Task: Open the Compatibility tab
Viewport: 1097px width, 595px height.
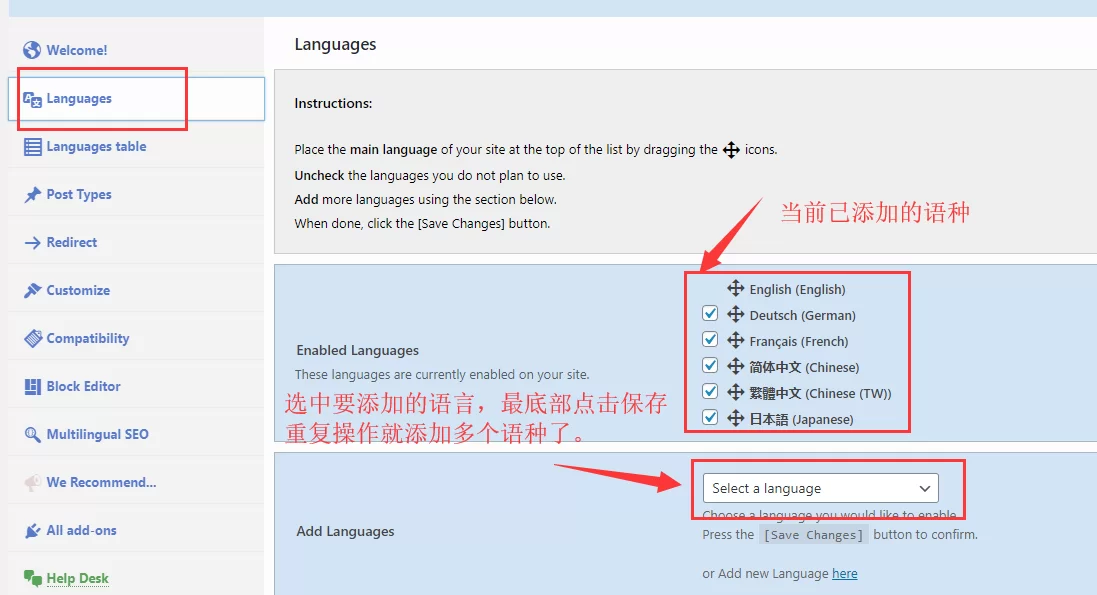Action: pyautogui.click(x=136, y=339)
